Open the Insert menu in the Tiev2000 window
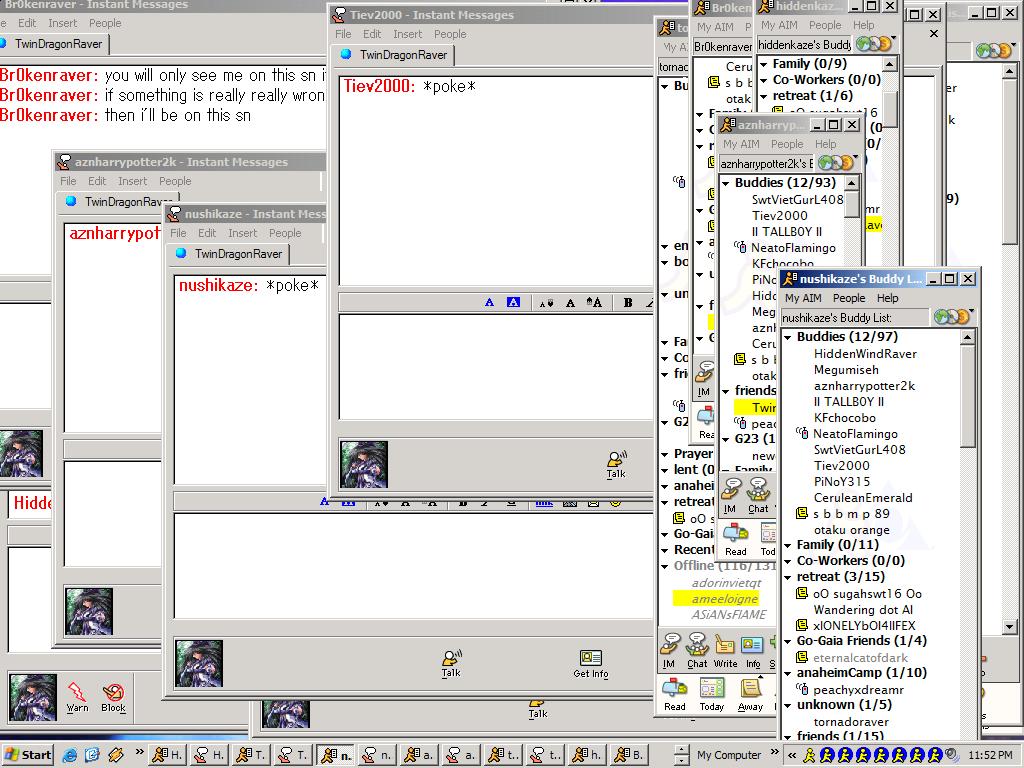Viewport: 1024px width, 768px height. (x=408, y=34)
